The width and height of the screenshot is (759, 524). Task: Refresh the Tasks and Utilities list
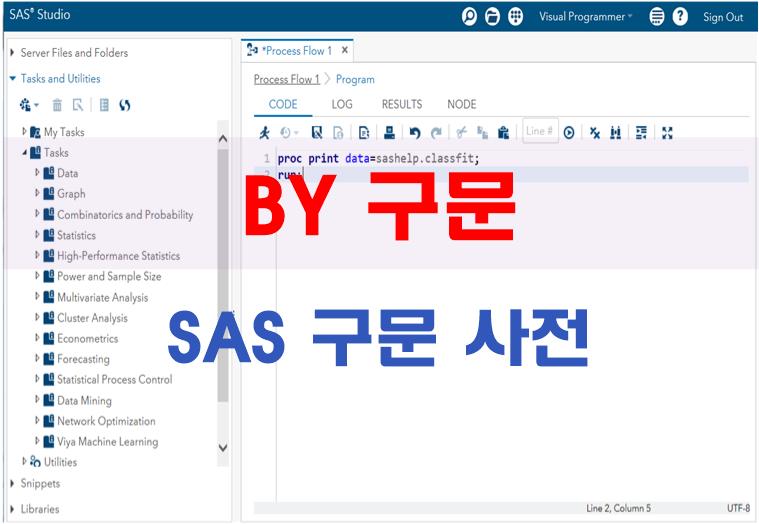125,105
